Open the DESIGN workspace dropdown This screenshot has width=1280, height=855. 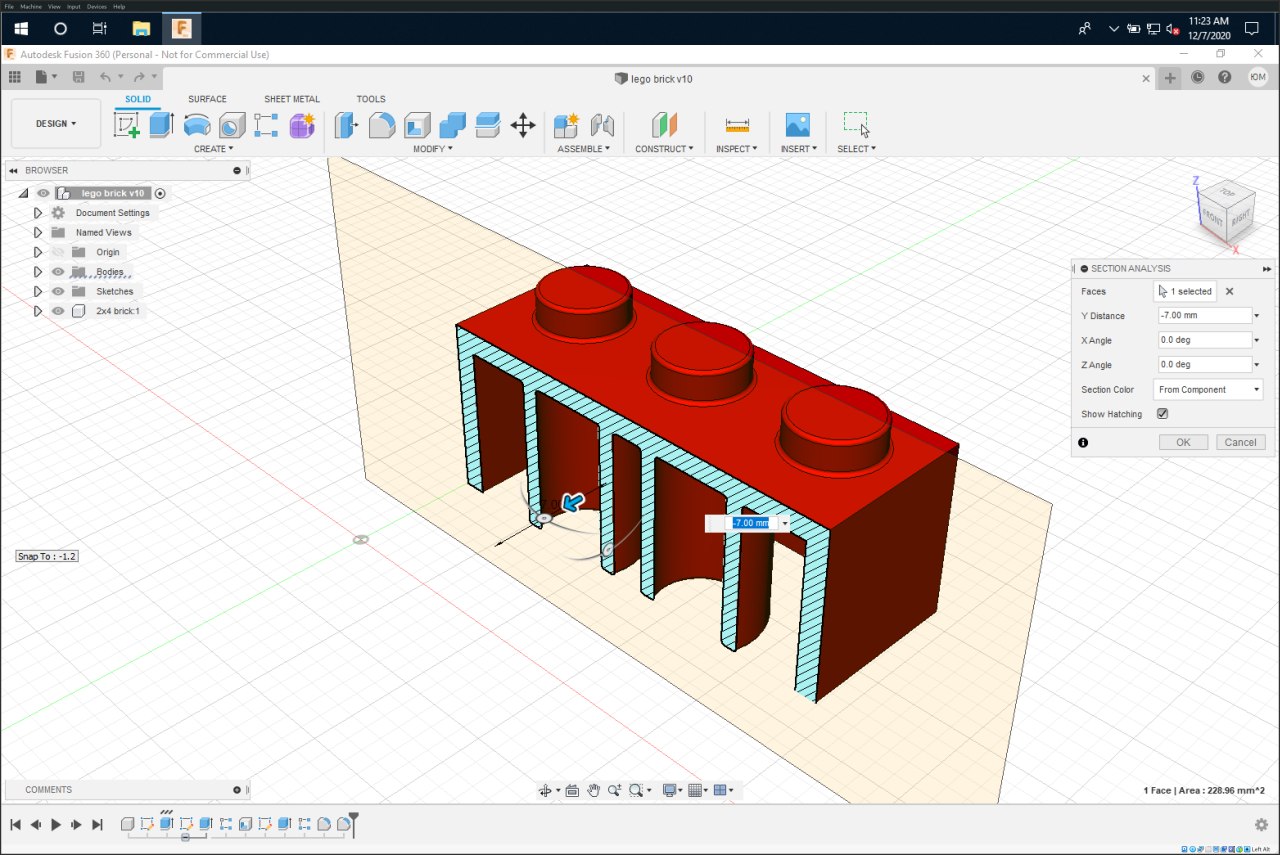56,124
